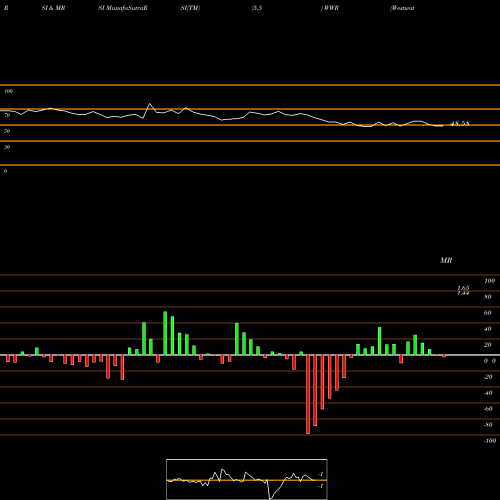Click the -60 label on the MR right axis
The image size is (500, 500).
click(x=488, y=409)
